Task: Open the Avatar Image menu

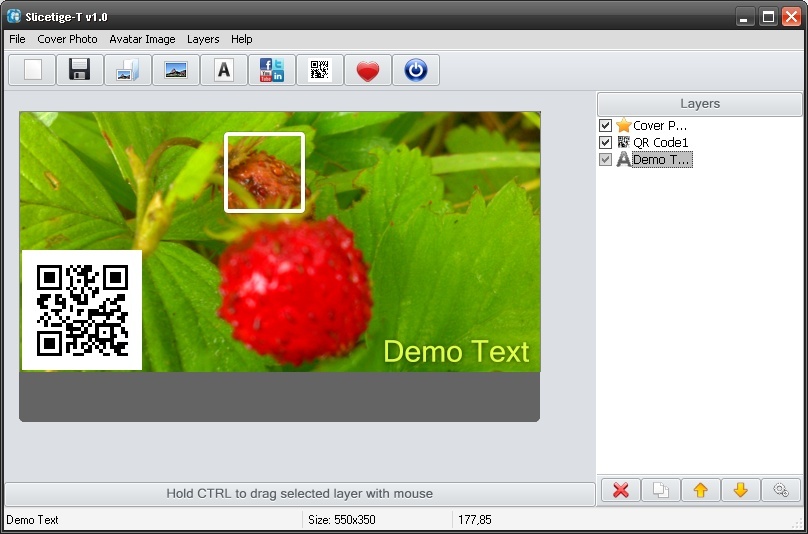Action: pyautogui.click(x=142, y=39)
